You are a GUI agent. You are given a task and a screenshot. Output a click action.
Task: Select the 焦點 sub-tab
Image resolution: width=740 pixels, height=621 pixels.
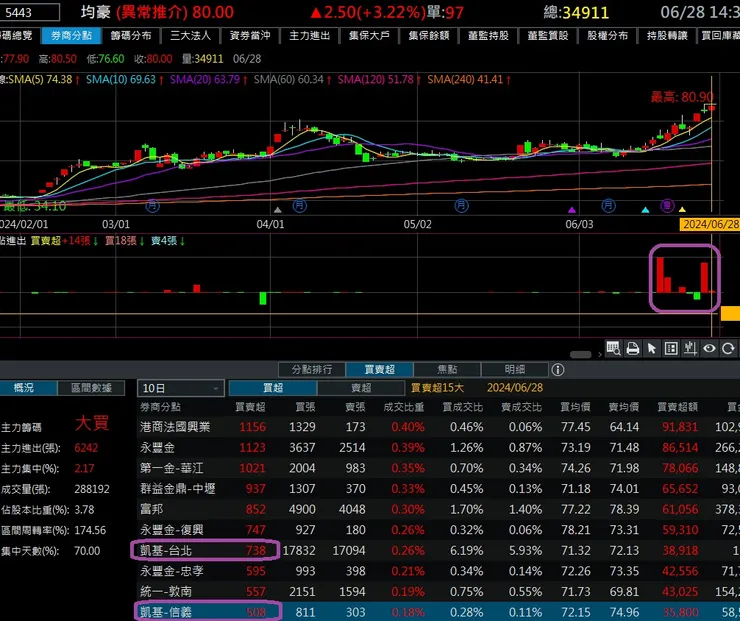[447, 369]
